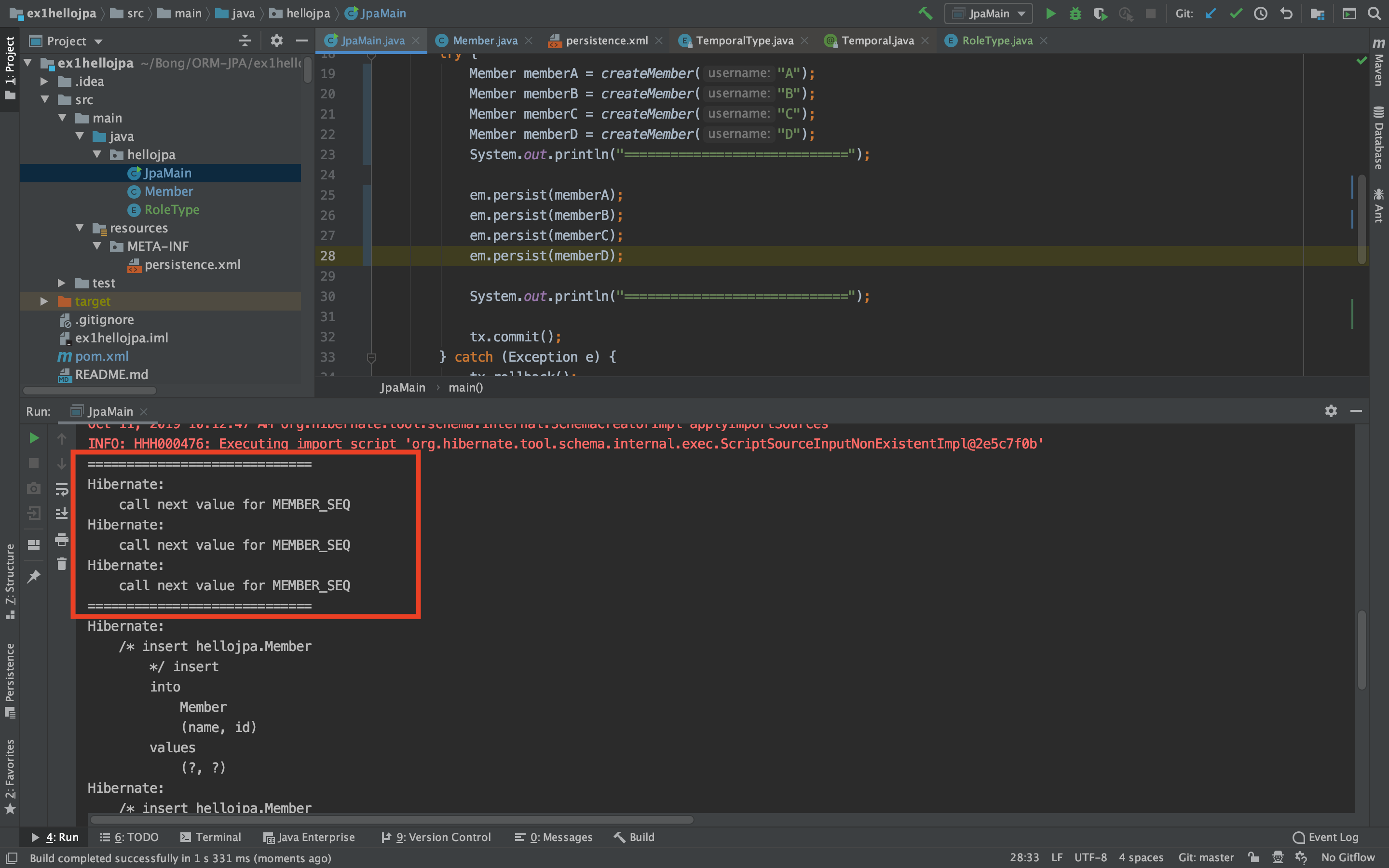Open the persistence.xml editor tab
The image size is (1389, 868).
click(606, 41)
